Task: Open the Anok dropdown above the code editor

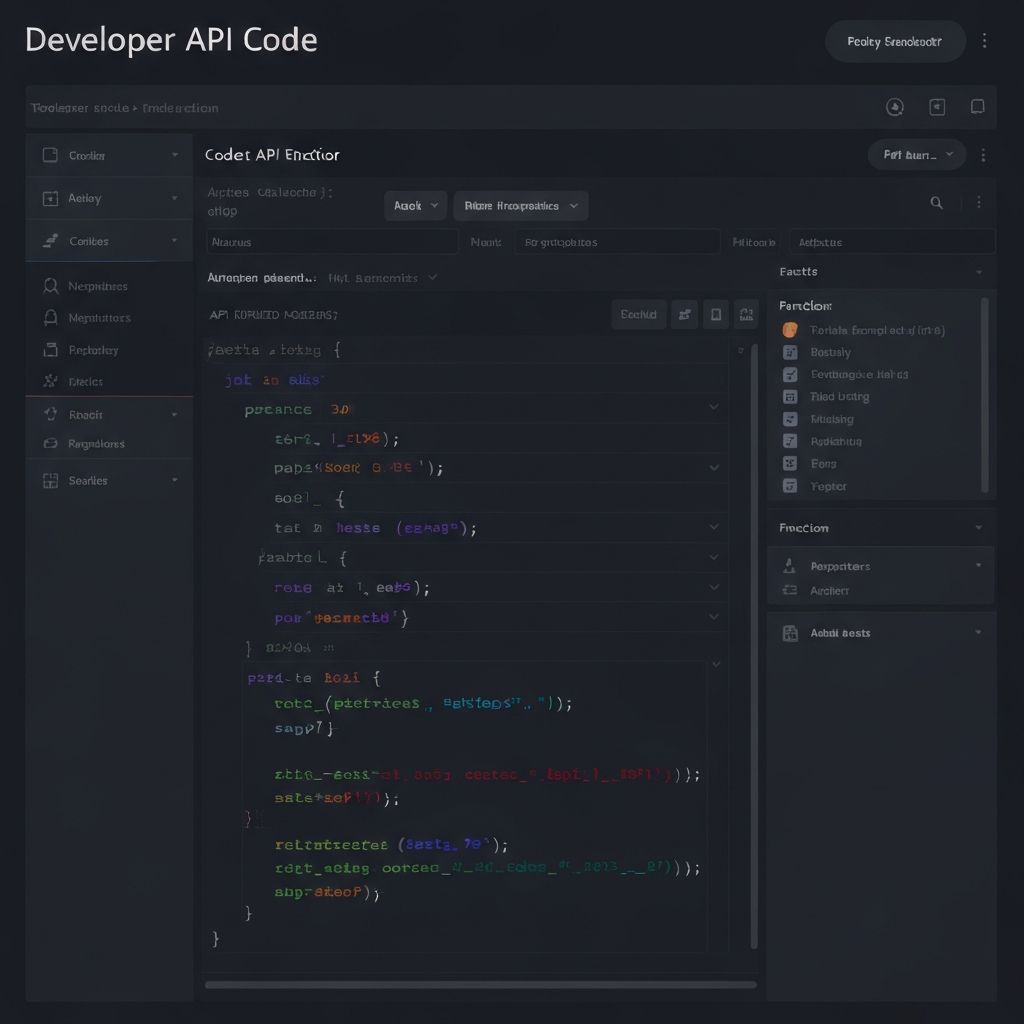Action: pos(415,205)
